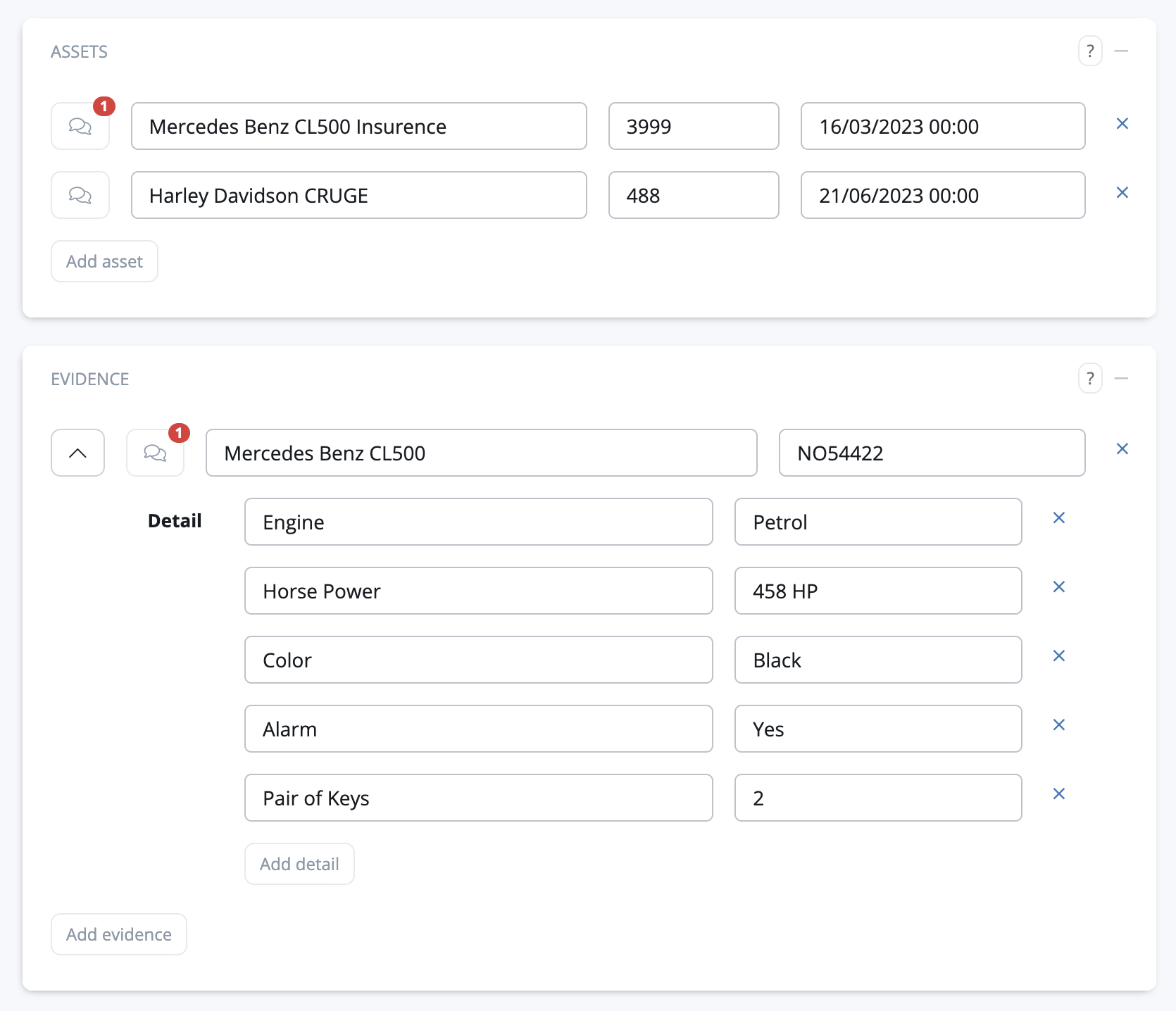
Task: Remove the Alarm detail row
Action: [x=1058, y=725]
